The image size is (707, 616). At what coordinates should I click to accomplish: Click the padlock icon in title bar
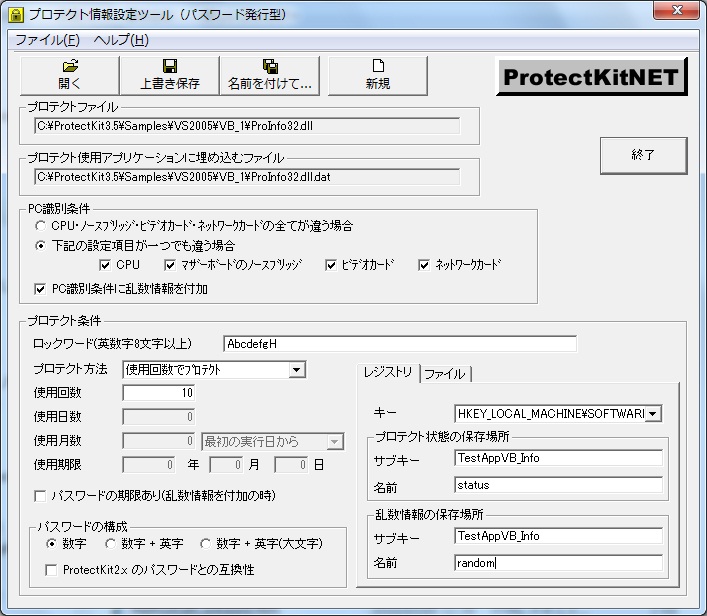click(16, 14)
